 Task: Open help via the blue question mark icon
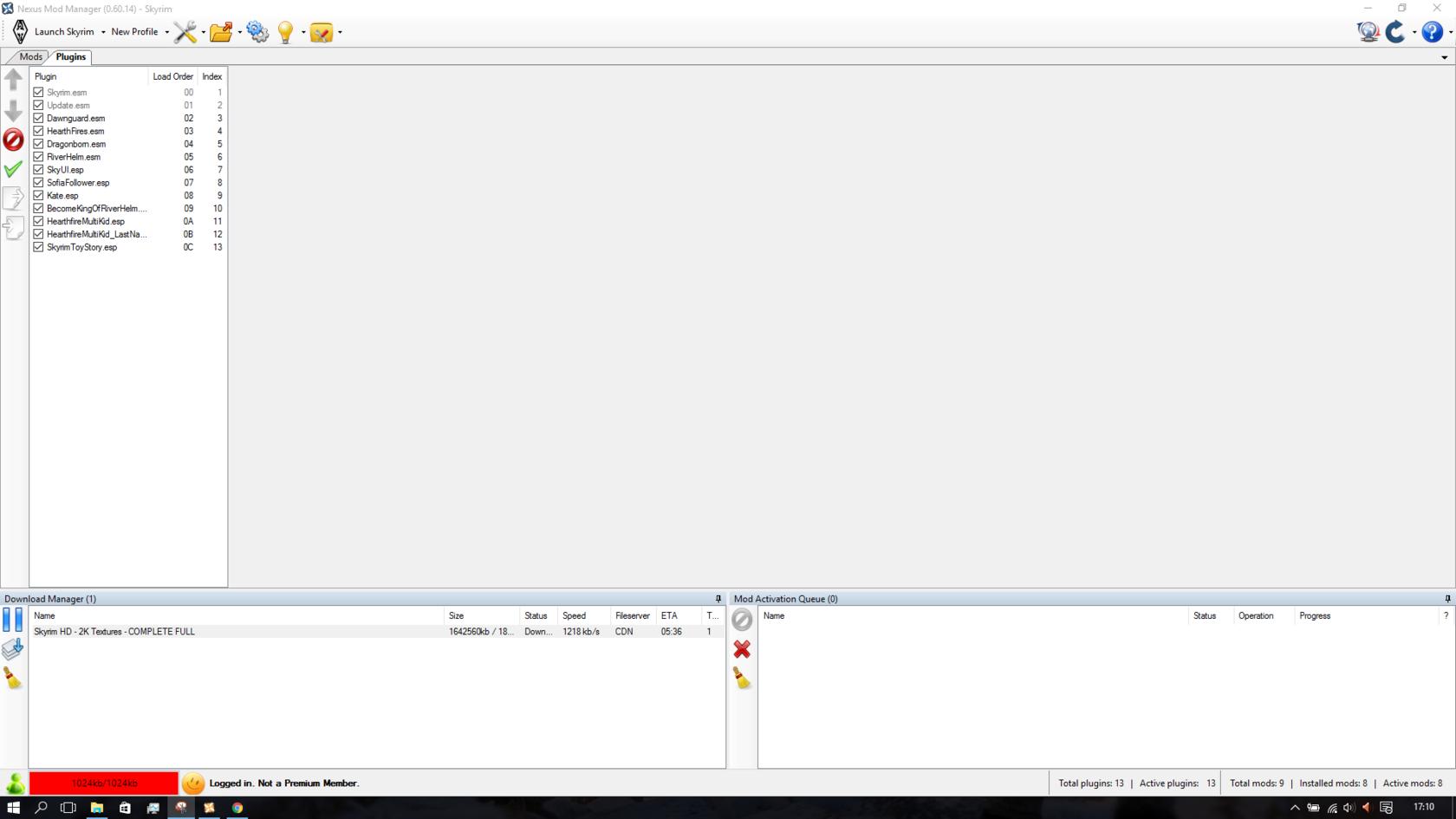click(x=1432, y=32)
